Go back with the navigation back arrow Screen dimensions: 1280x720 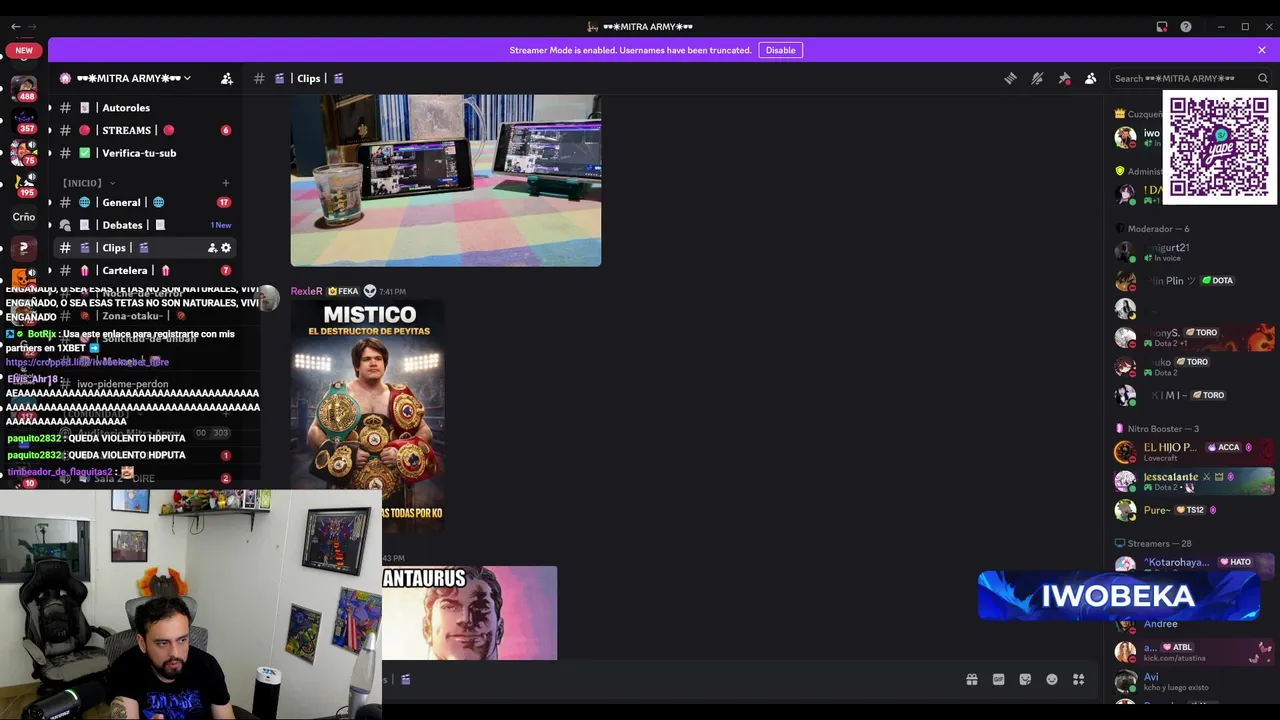[x=15, y=27]
